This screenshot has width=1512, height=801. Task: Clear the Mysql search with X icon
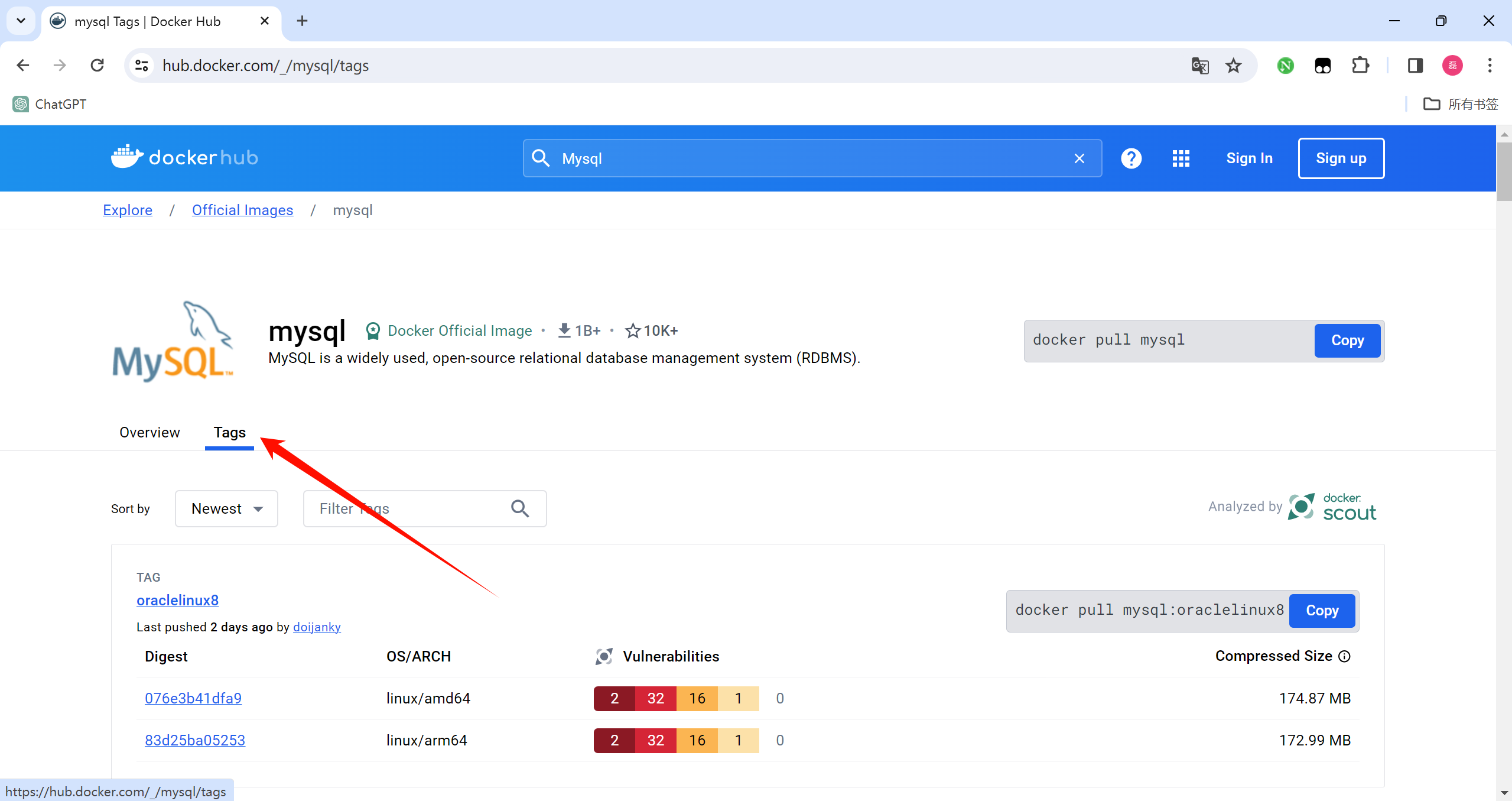(x=1079, y=158)
